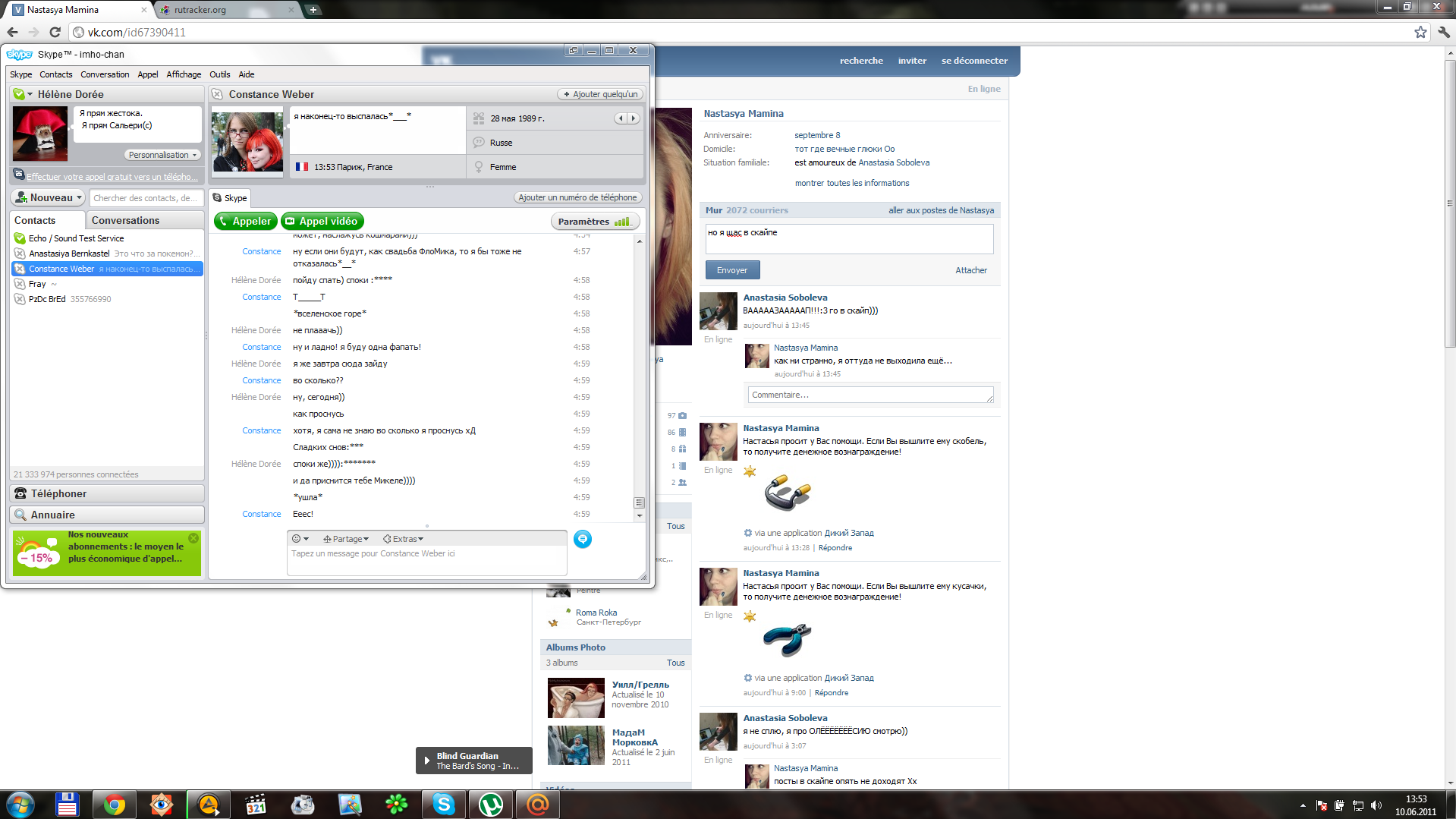Show hidden system tray icons
This screenshot has height=819, width=1456.
click(1303, 805)
